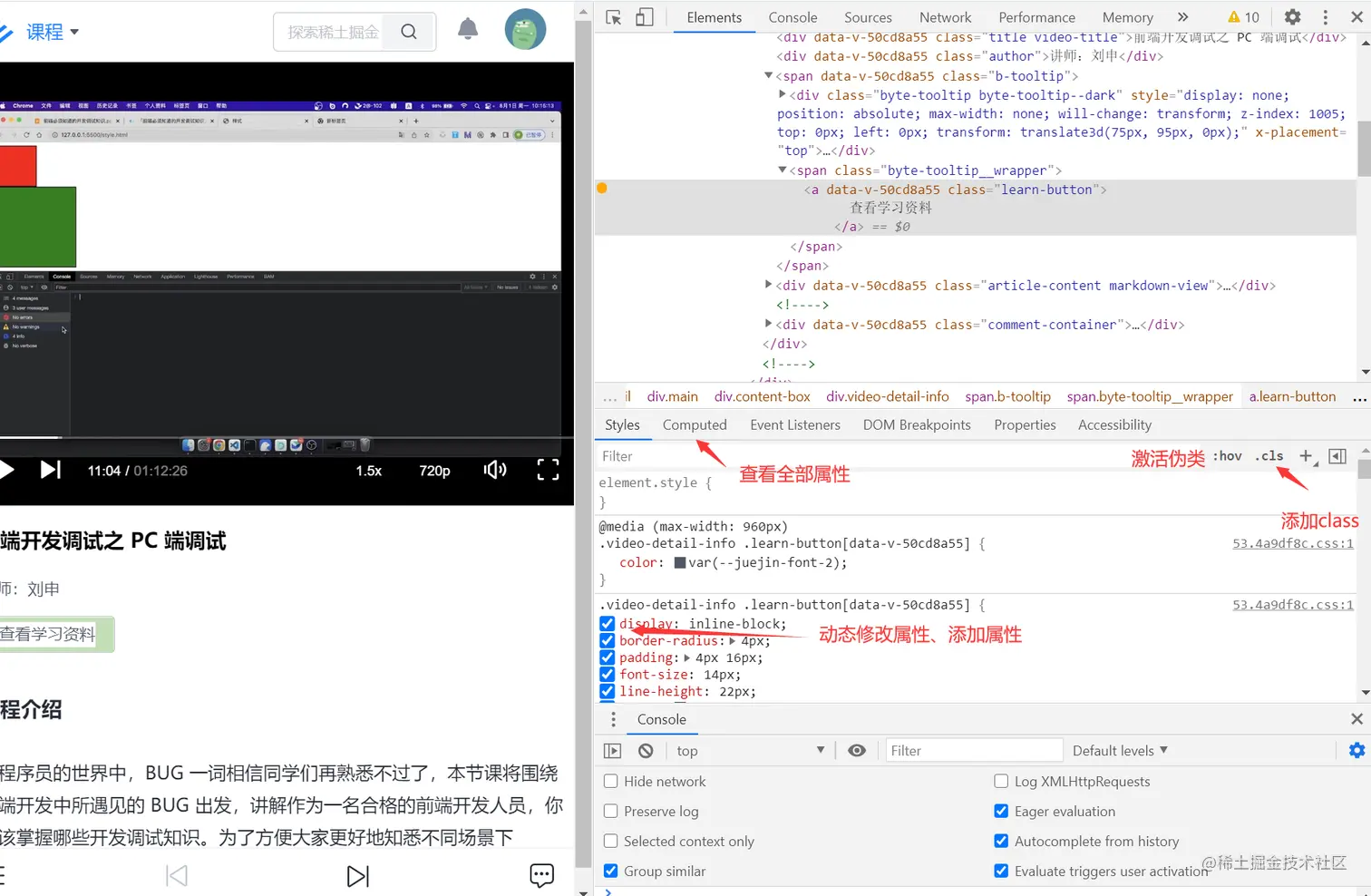Toggle the device toolbar icon
The image size is (1371, 896).
(x=645, y=17)
